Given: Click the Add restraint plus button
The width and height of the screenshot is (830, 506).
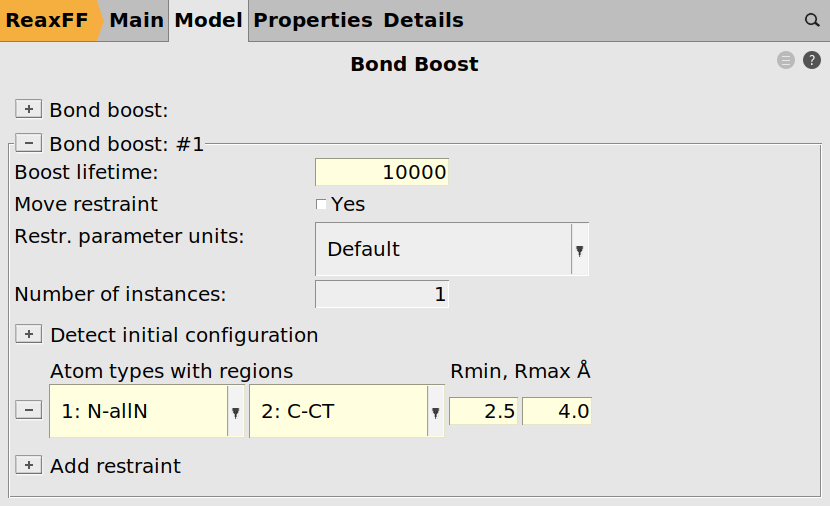Looking at the screenshot, I should coord(28,466).
